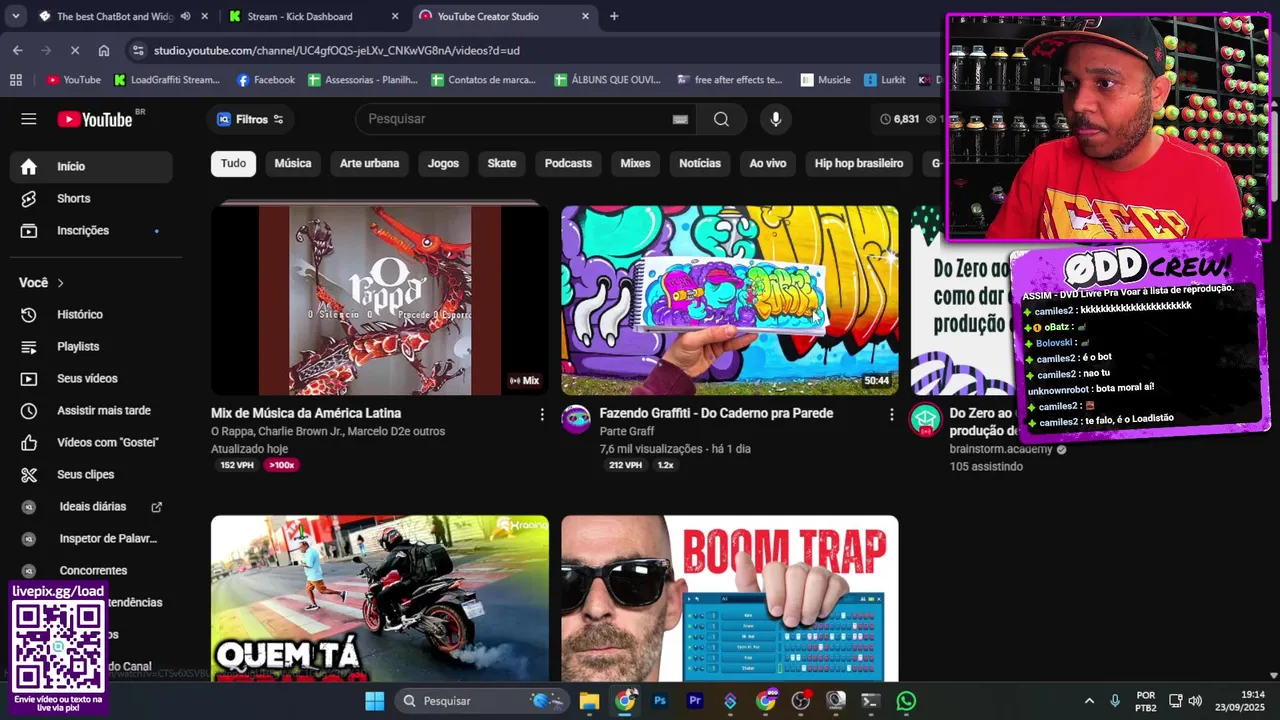Open YouTube bookmark in bookmarks bar

tap(73, 80)
